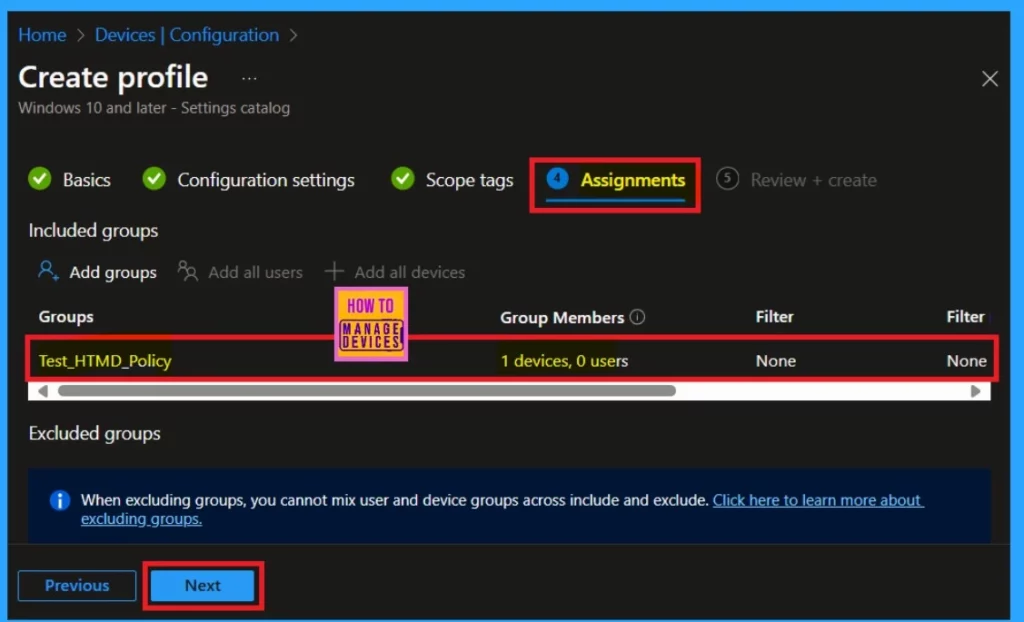Click the step 5 circle icon
Screen dimensions: 1024x622
click(727, 178)
